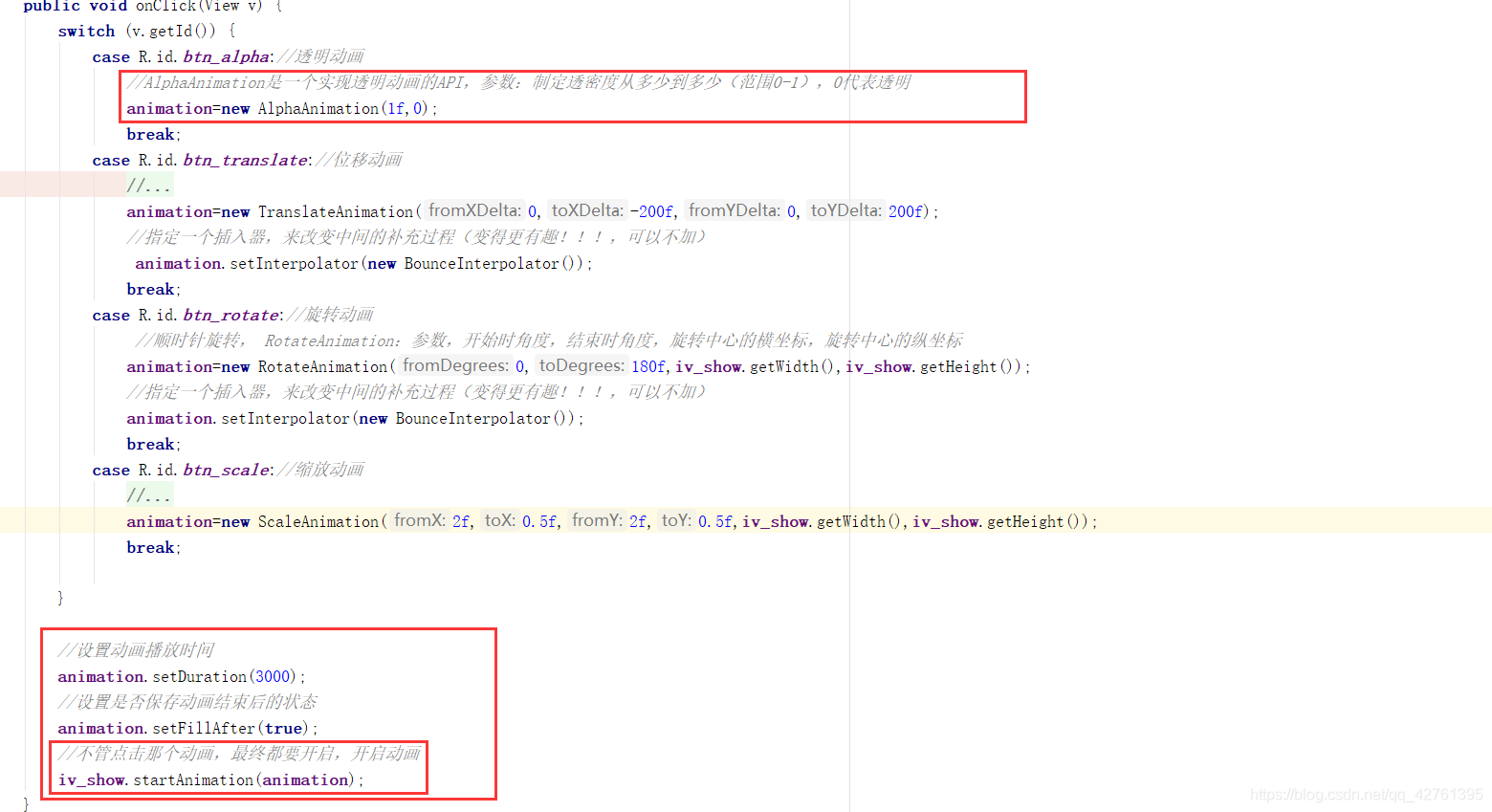This screenshot has width=1492, height=812.
Task: Click 'btn_translate' in the case label
Action: pyautogui.click(x=245, y=160)
